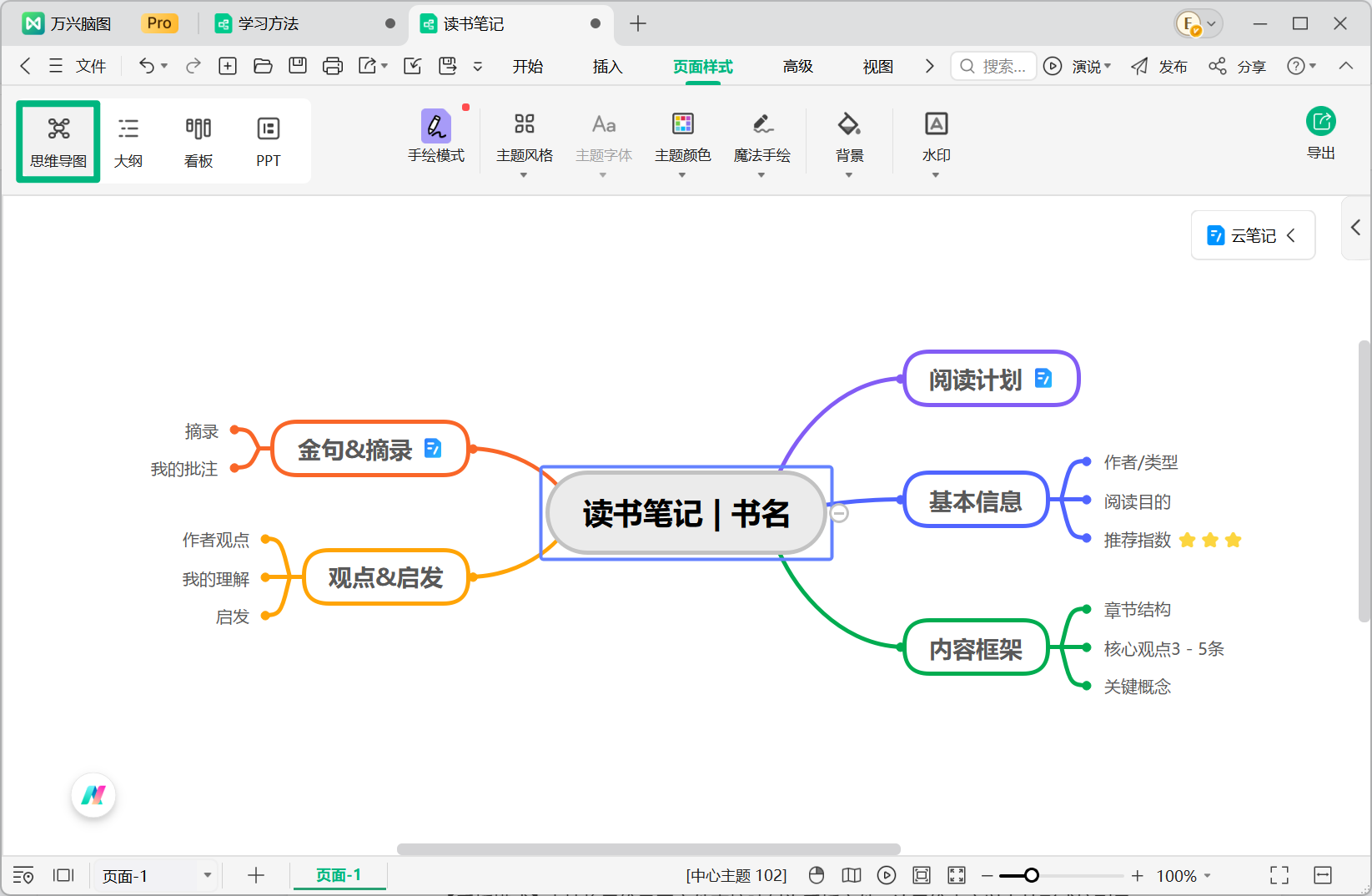Adjust the zoom slider handle
1372x896 pixels.
tap(1032, 875)
